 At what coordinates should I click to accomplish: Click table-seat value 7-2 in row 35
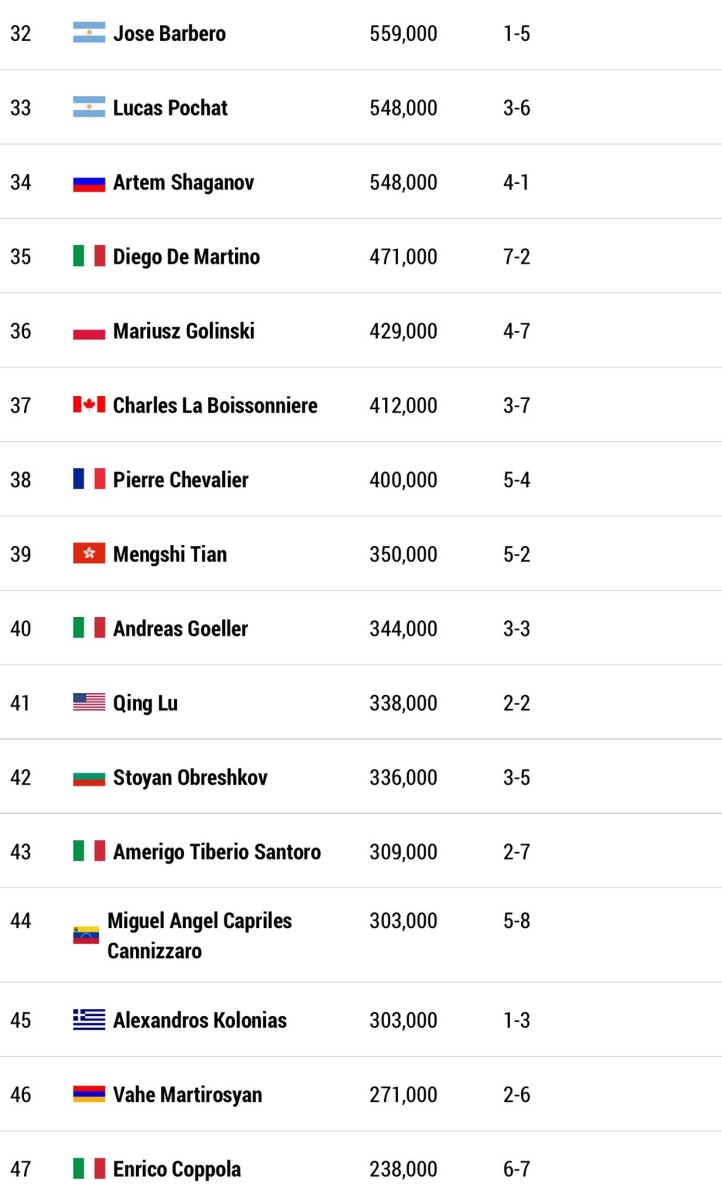[517, 257]
